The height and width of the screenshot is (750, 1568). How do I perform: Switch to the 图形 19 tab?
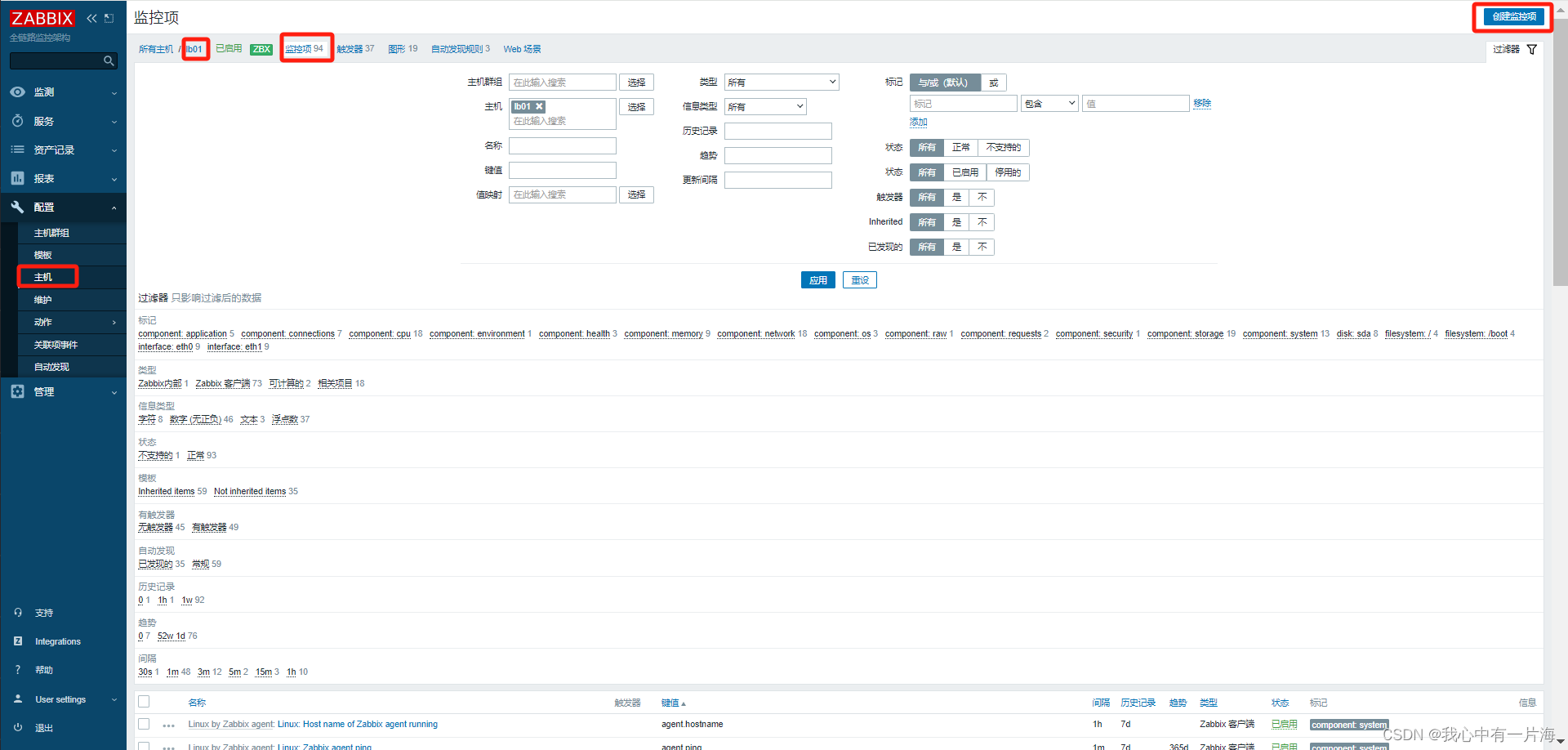pyautogui.click(x=403, y=49)
